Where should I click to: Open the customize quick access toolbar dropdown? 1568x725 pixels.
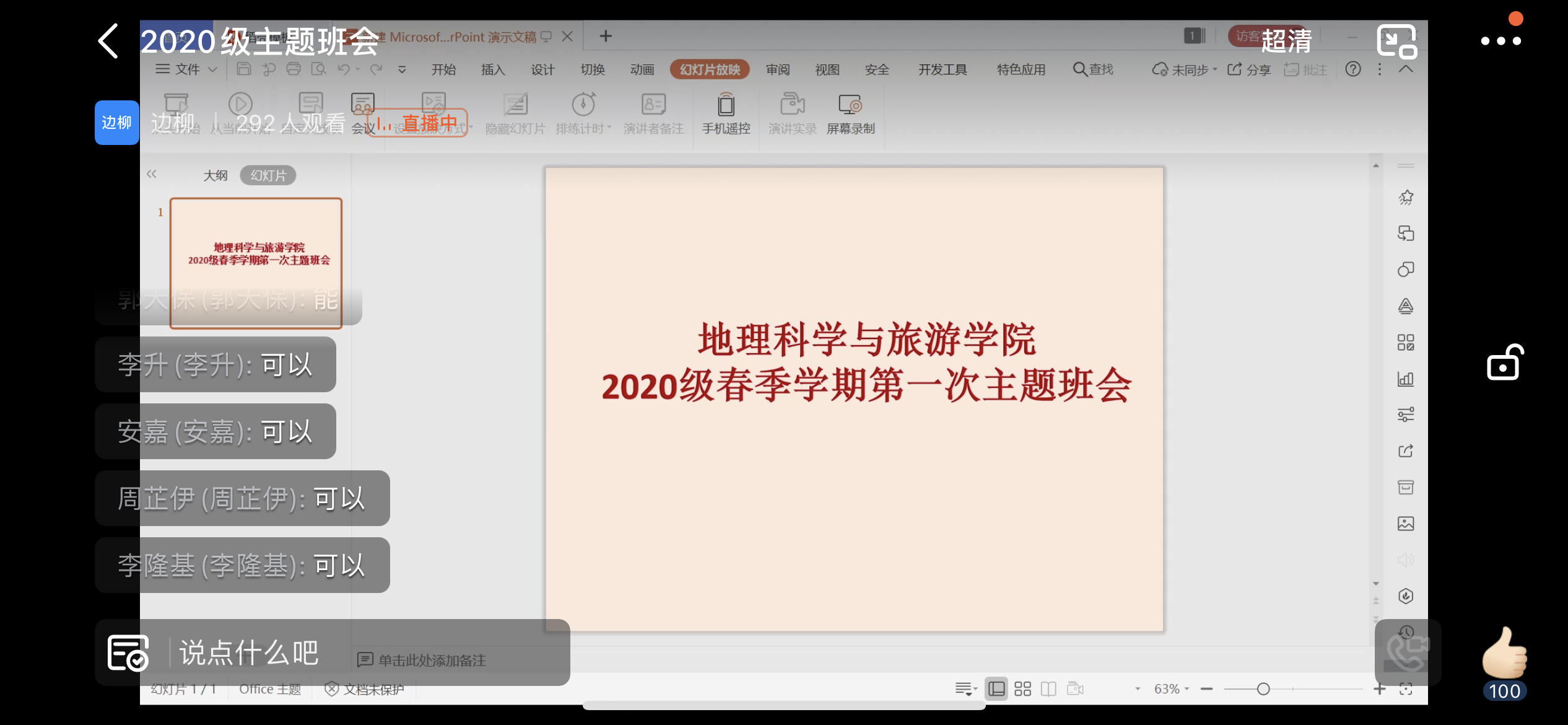pos(402,69)
